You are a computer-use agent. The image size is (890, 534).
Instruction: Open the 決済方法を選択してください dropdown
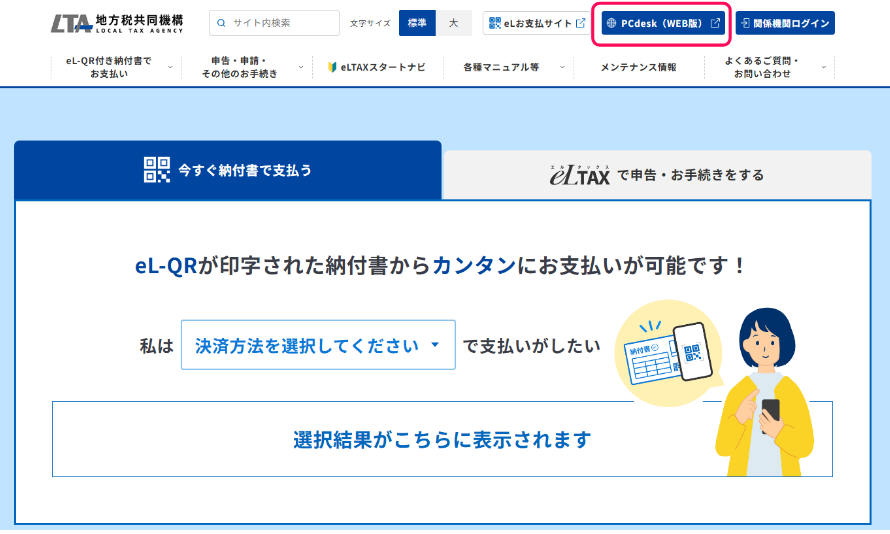318,345
